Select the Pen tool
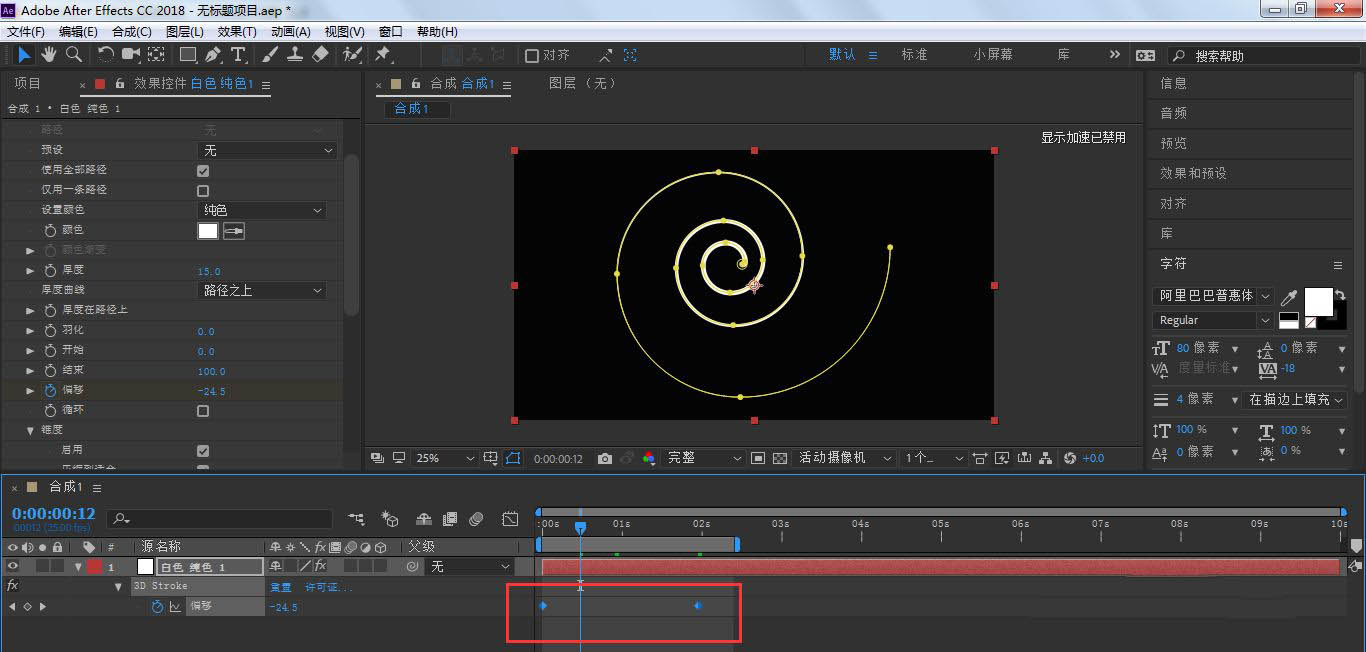 [212, 55]
